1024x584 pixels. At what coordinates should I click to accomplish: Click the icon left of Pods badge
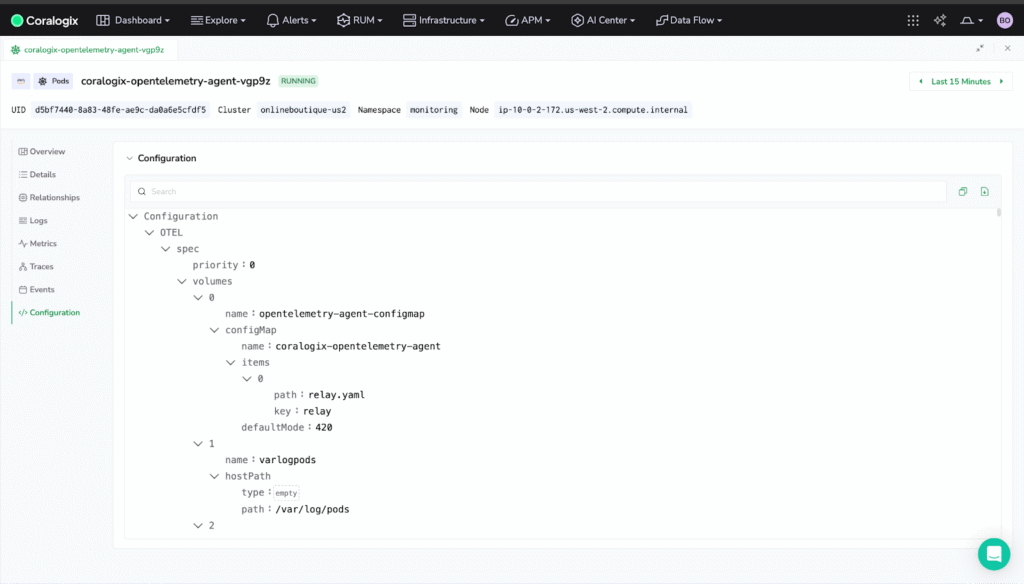pos(21,81)
